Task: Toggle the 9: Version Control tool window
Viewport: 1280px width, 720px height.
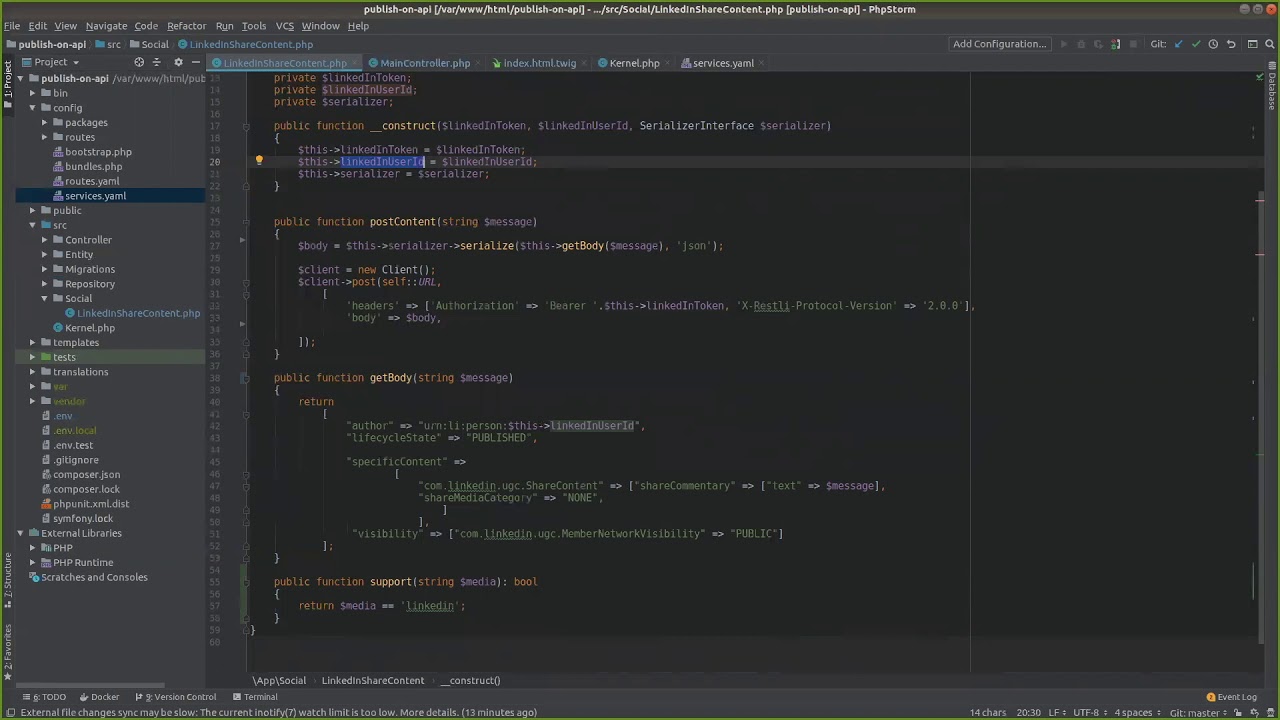Action: (175, 697)
